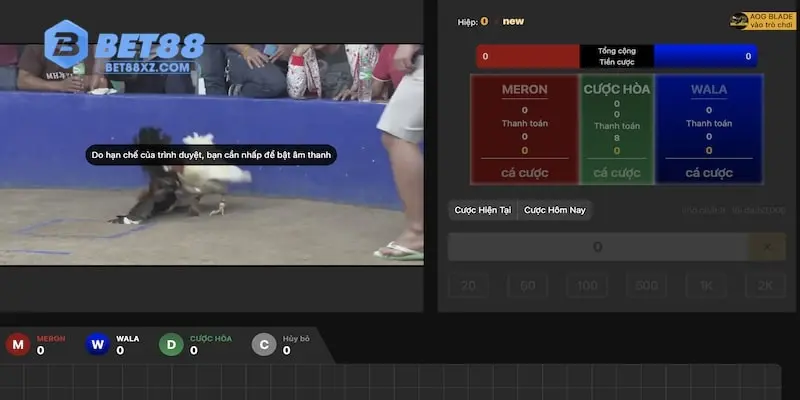
Task: Select the 100 chip amount
Action: point(587,286)
